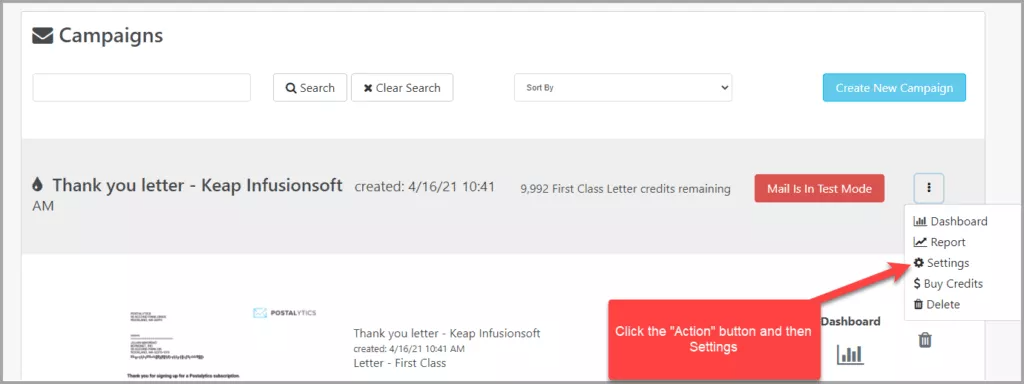Click the envelope icon next to Campaigns
The width and height of the screenshot is (1024, 384).
coord(42,36)
